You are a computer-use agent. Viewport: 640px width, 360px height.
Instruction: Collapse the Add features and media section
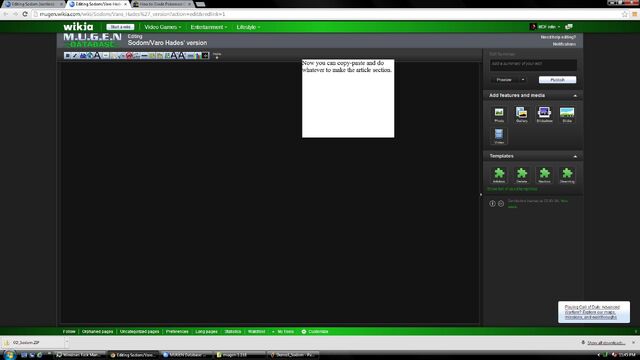575,96
